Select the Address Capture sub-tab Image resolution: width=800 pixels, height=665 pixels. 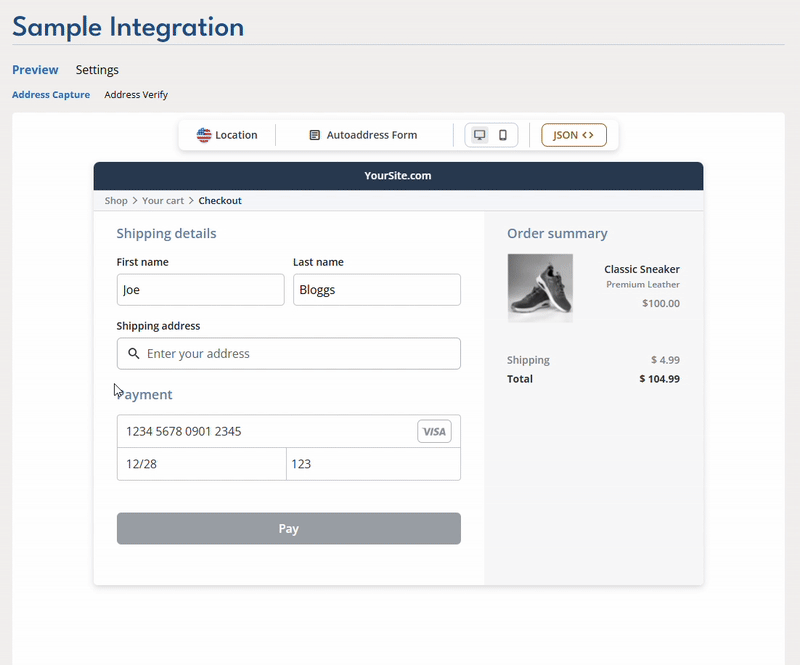click(51, 95)
